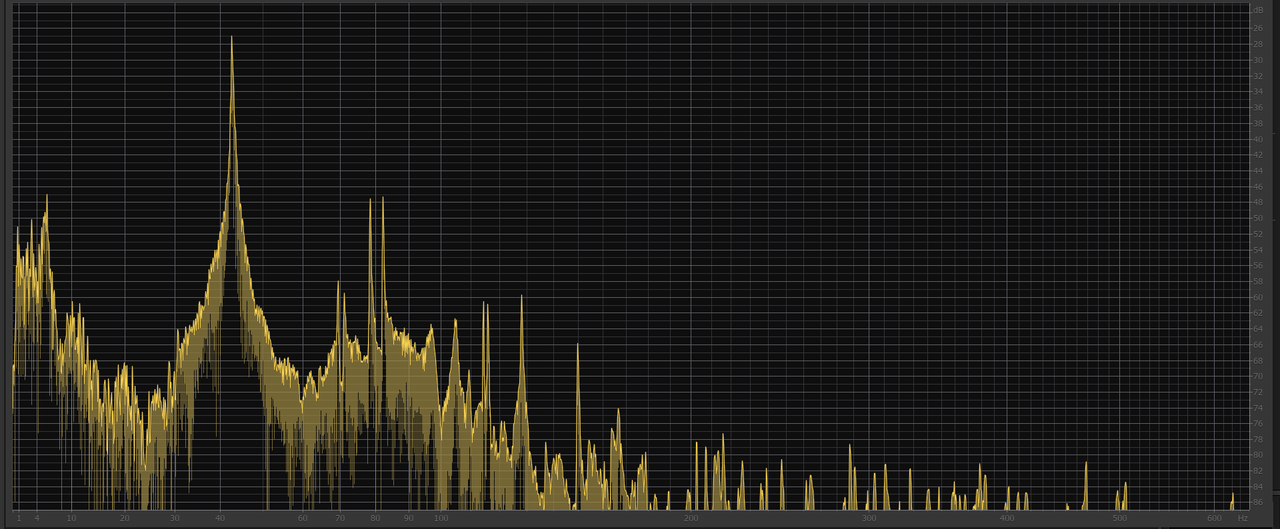Click the -30 level label

point(1257,60)
